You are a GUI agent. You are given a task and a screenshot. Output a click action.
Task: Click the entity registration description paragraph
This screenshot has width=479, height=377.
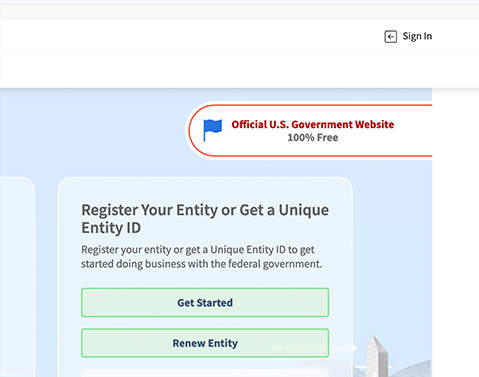(202, 257)
